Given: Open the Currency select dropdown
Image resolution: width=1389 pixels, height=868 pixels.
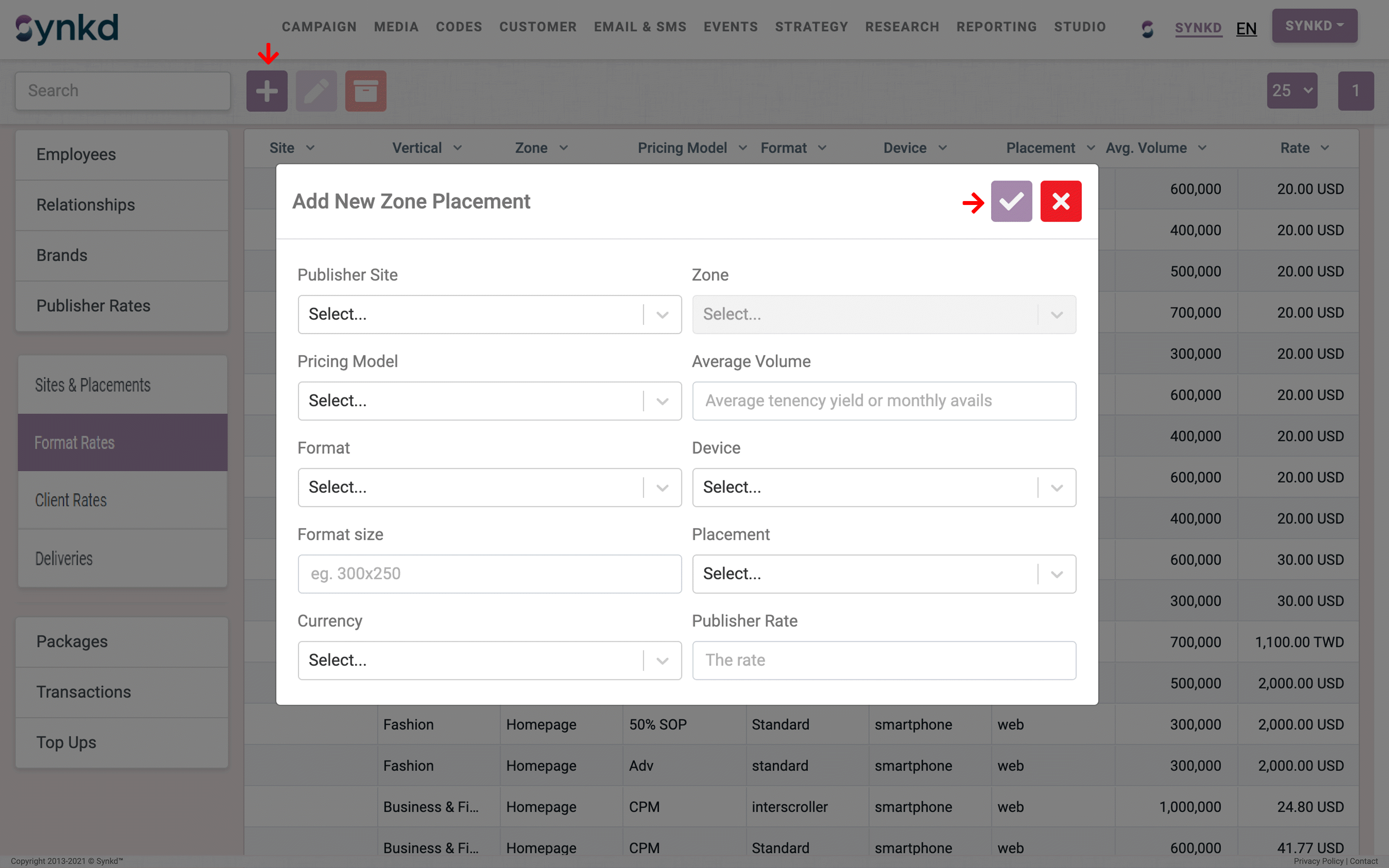Looking at the screenshot, I should tap(489, 660).
